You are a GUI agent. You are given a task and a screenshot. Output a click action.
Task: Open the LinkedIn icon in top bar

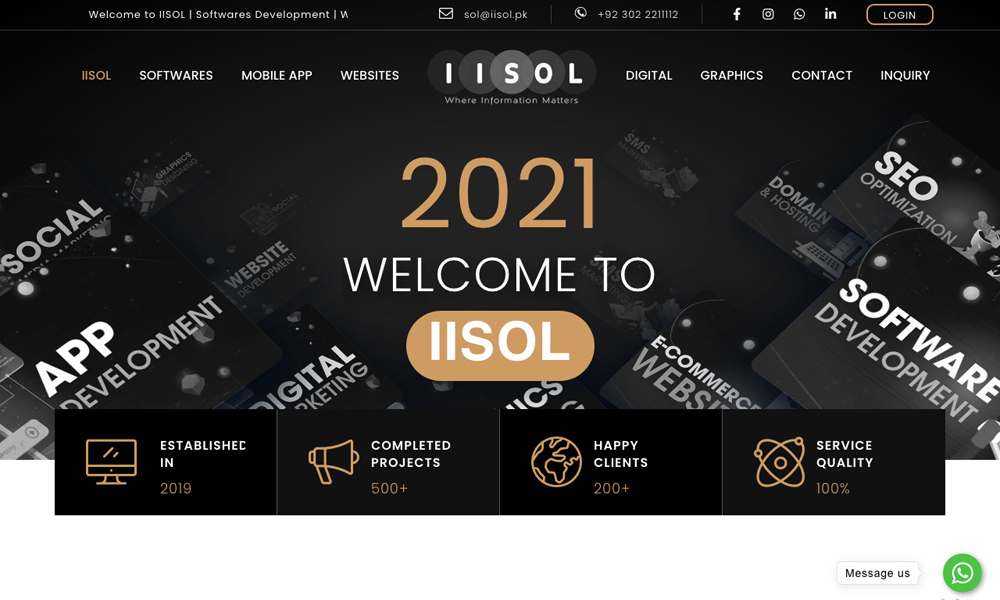[830, 14]
